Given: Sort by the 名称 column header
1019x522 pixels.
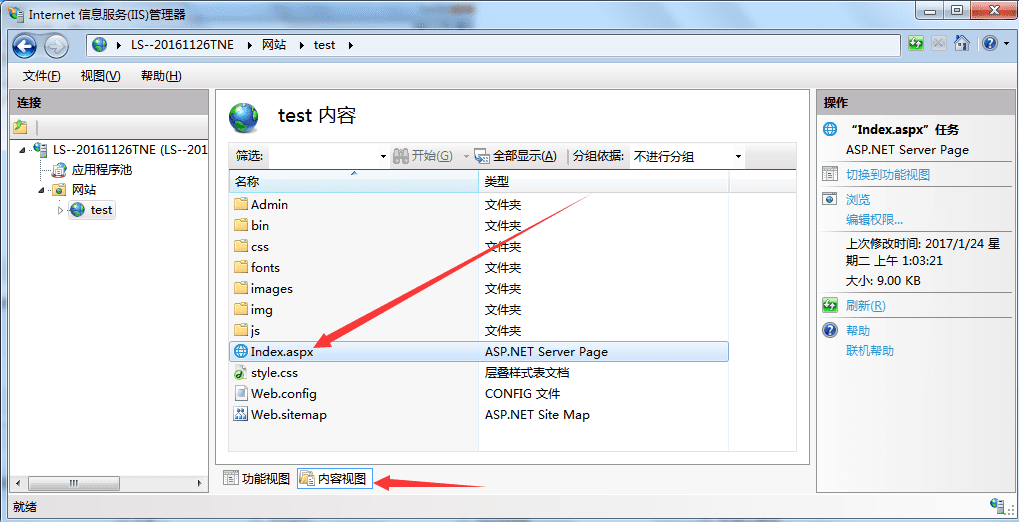Looking at the screenshot, I should [x=354, y=181].
